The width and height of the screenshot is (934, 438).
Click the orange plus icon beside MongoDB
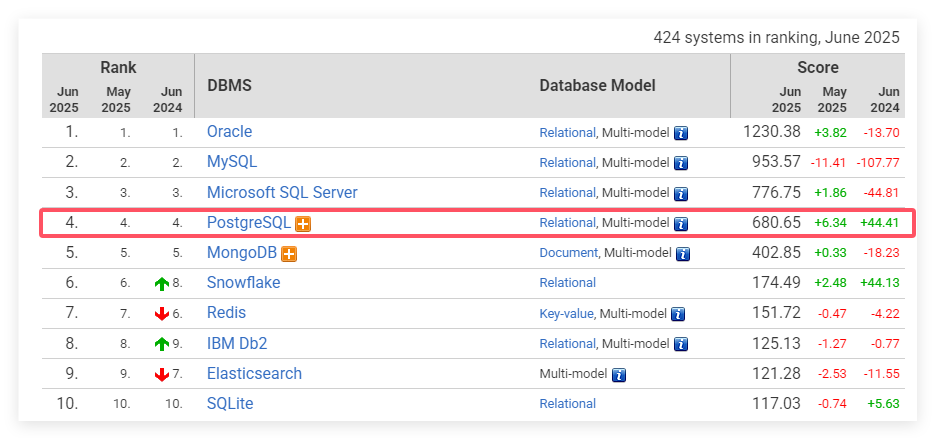click(289, 254)
